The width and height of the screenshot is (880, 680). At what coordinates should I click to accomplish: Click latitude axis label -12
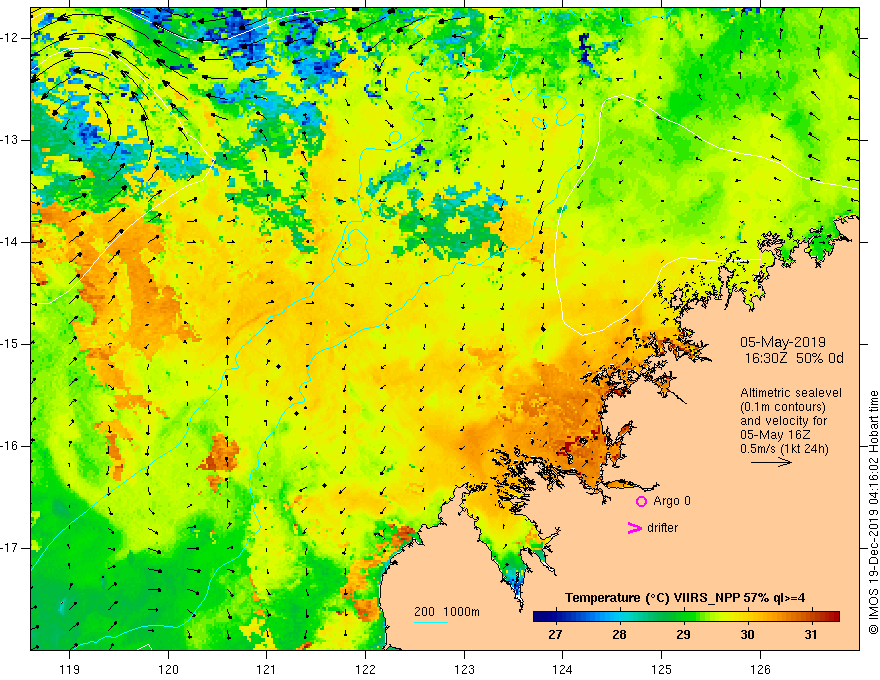pyautogui.click(x=10, y=38)
